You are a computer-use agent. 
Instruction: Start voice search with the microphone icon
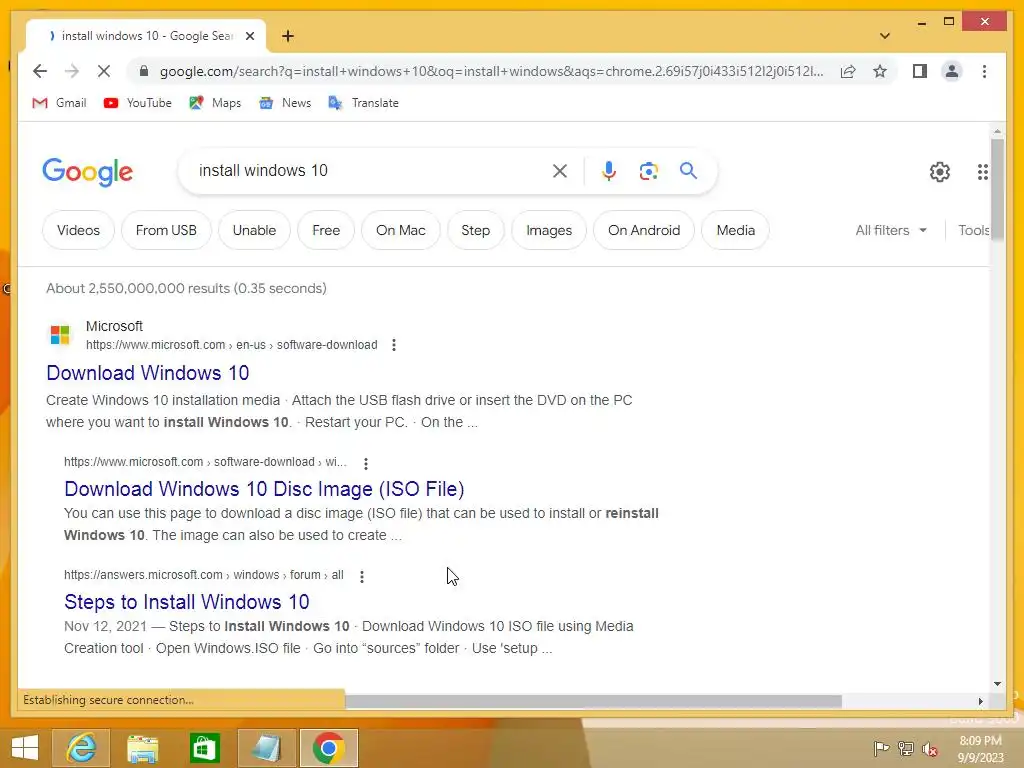pyautogui.click(x=609, y=171)
